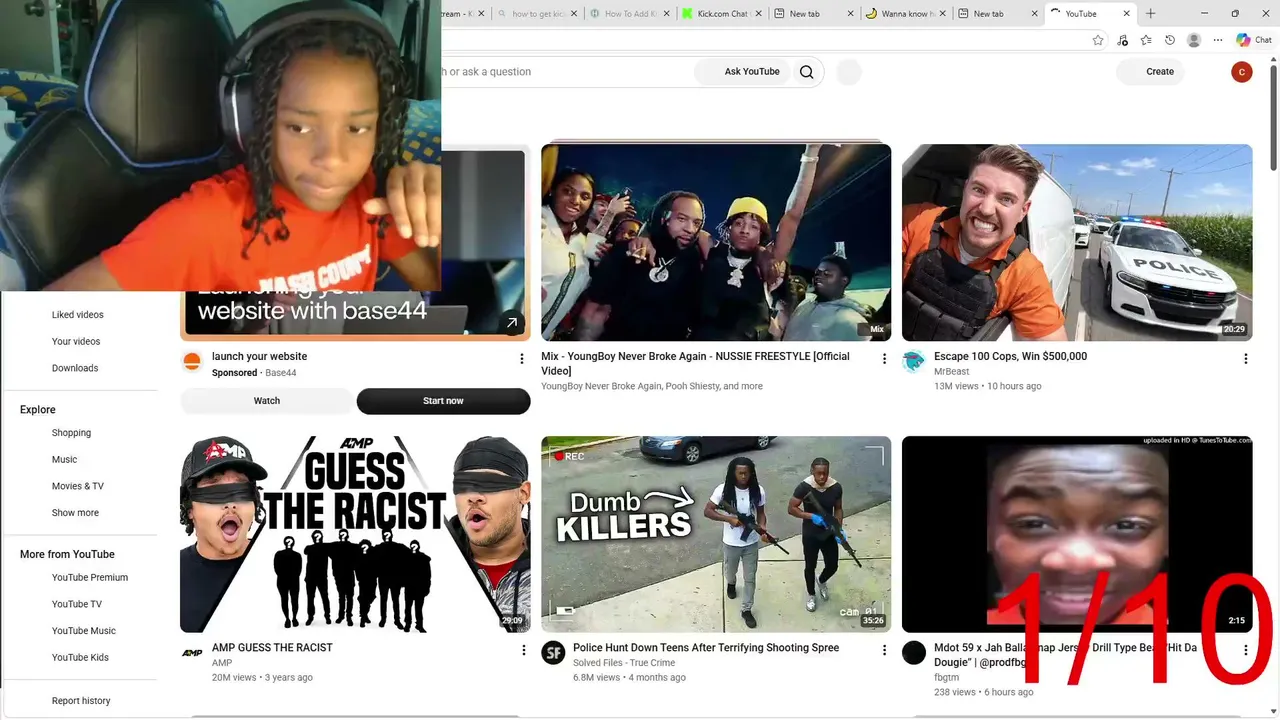This screenshot has width=1280, height=720.
Task: Click the Start now ad button
Action: tap(443, 401)
